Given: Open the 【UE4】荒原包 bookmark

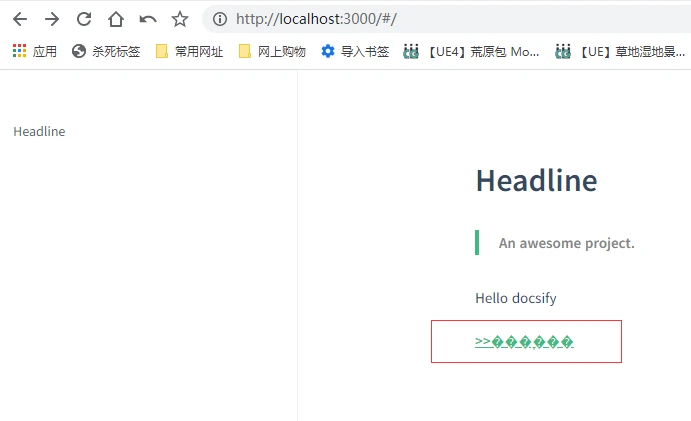Looking at the screenshot, I should pyautogui.click(x=472, y=51).
